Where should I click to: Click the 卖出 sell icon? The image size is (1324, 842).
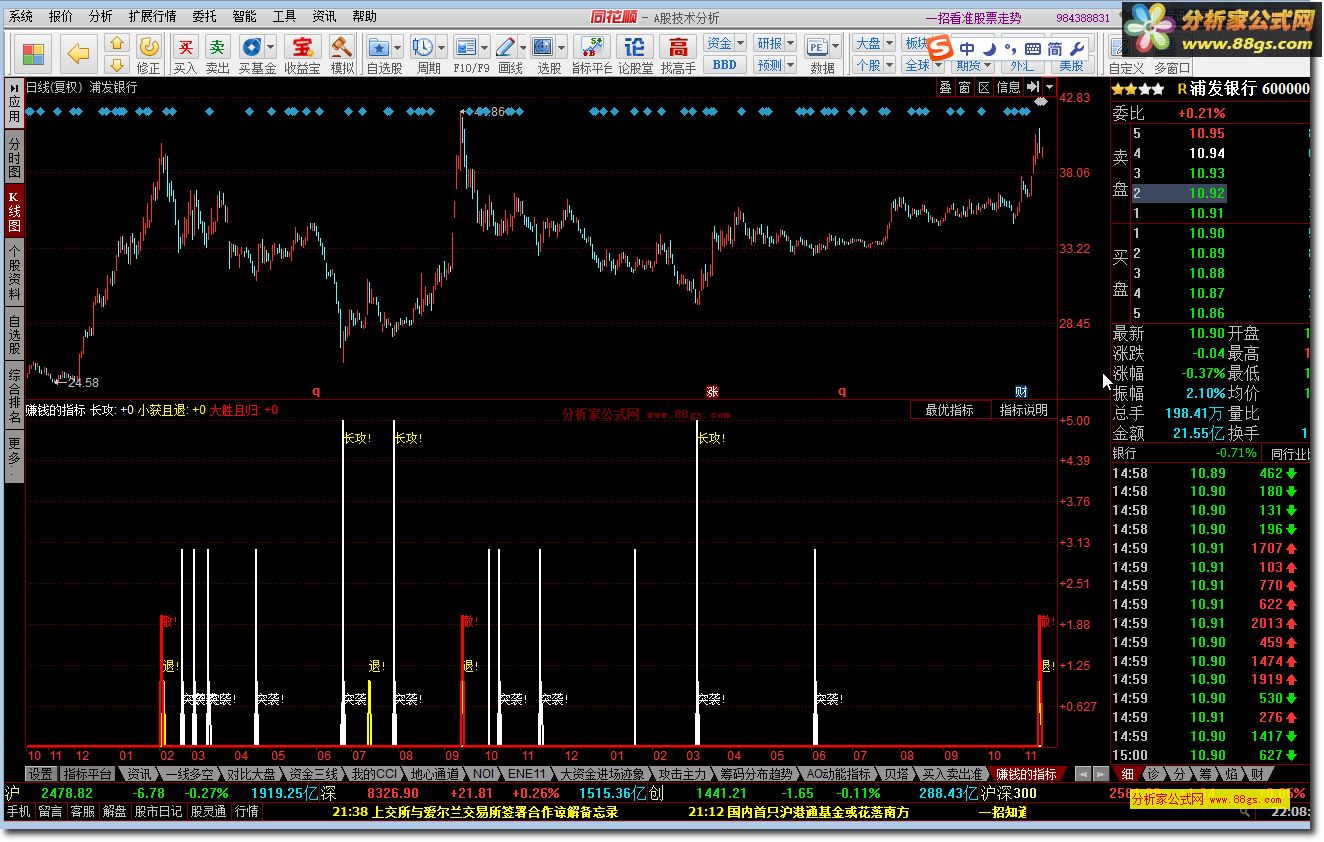(217, 47)
